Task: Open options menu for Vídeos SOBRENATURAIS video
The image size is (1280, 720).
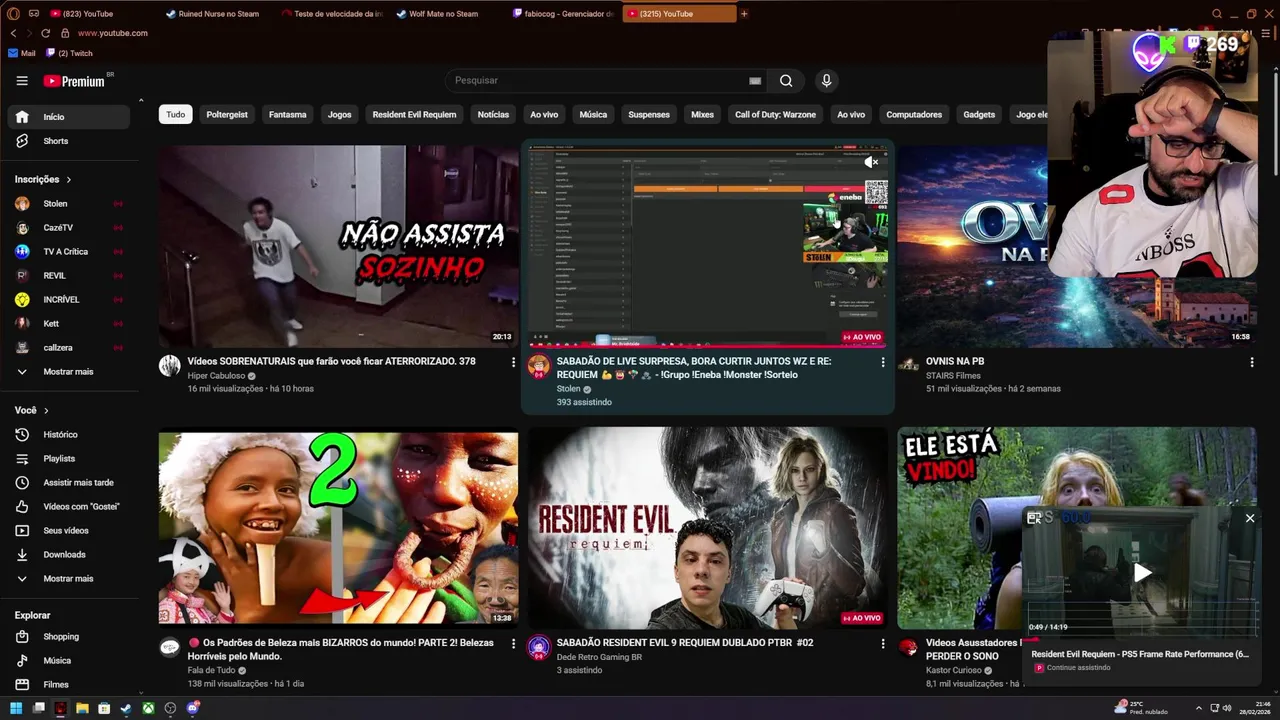Action: (x=513, y=362)
